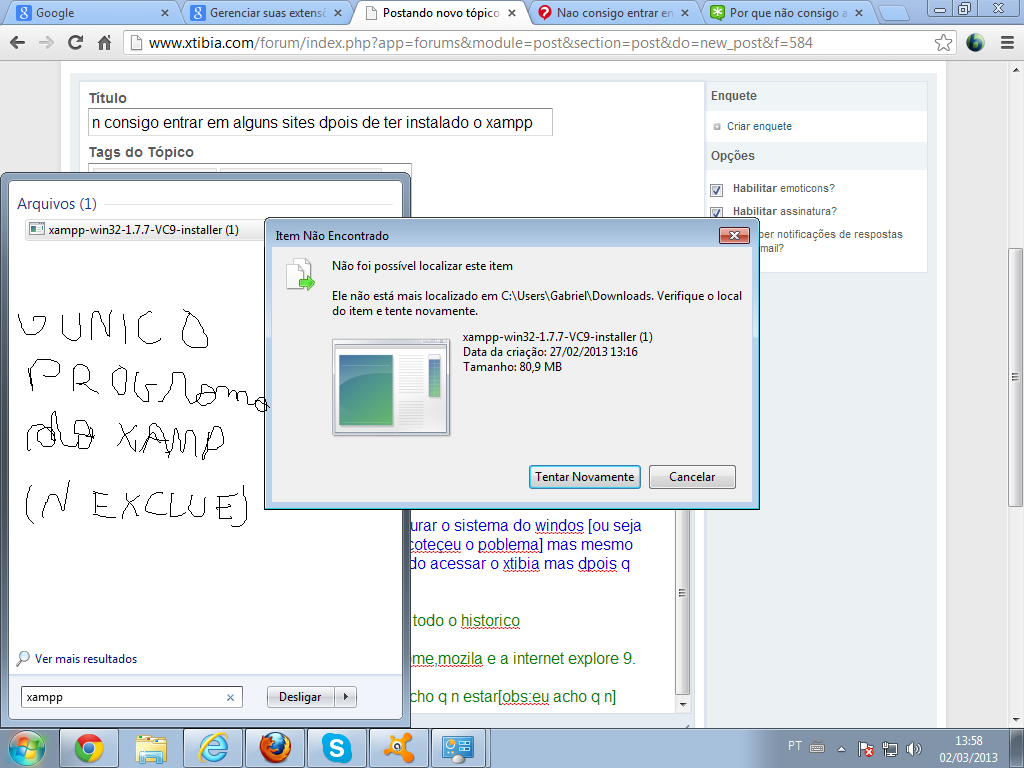This screenshot has height=768, width=1024.
Task: Click Cancelar in the dialog
Action: [x=692, y=477]
